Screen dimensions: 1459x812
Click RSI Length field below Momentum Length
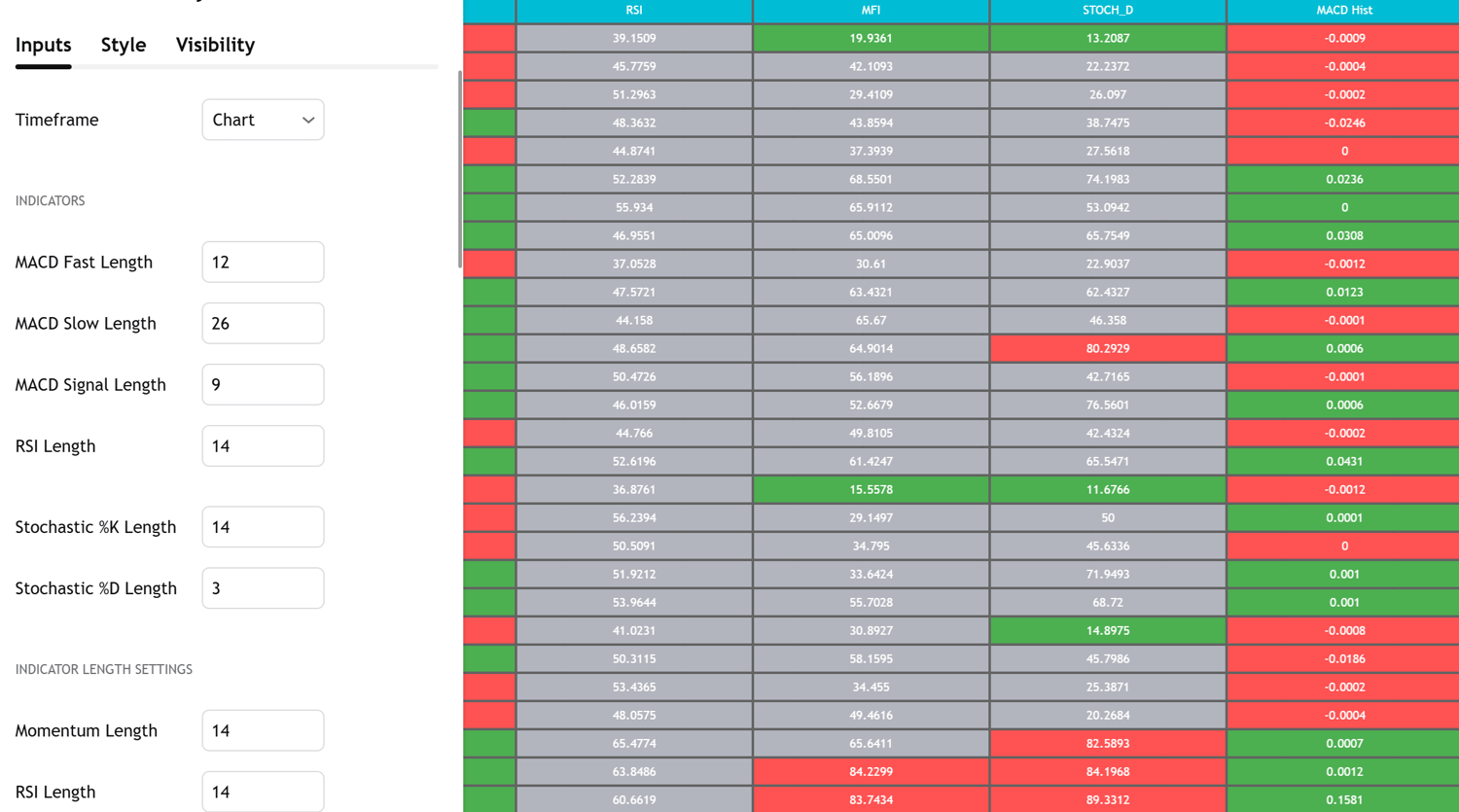(263, 791)
